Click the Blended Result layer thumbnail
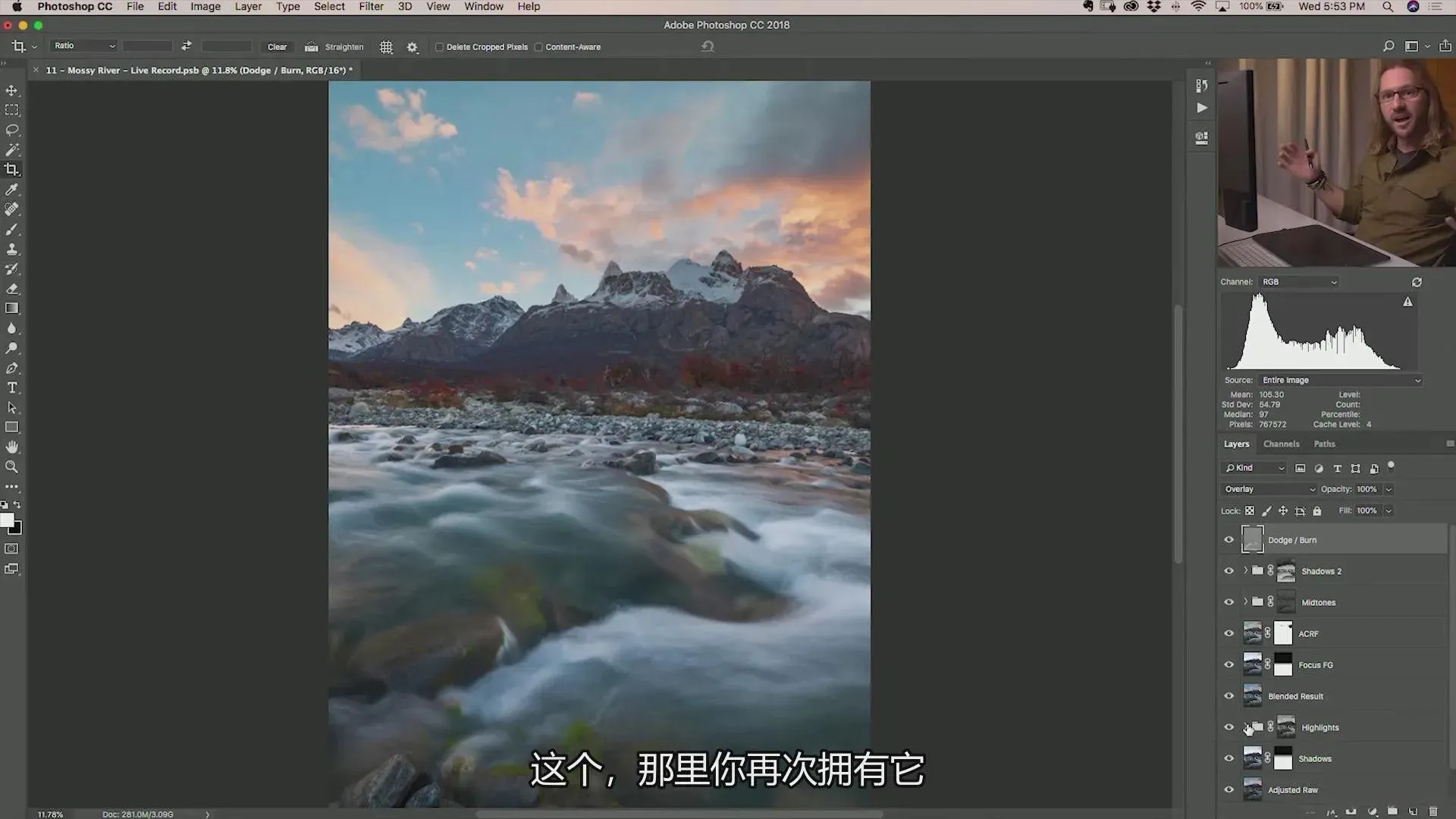 pos(1252,695)
